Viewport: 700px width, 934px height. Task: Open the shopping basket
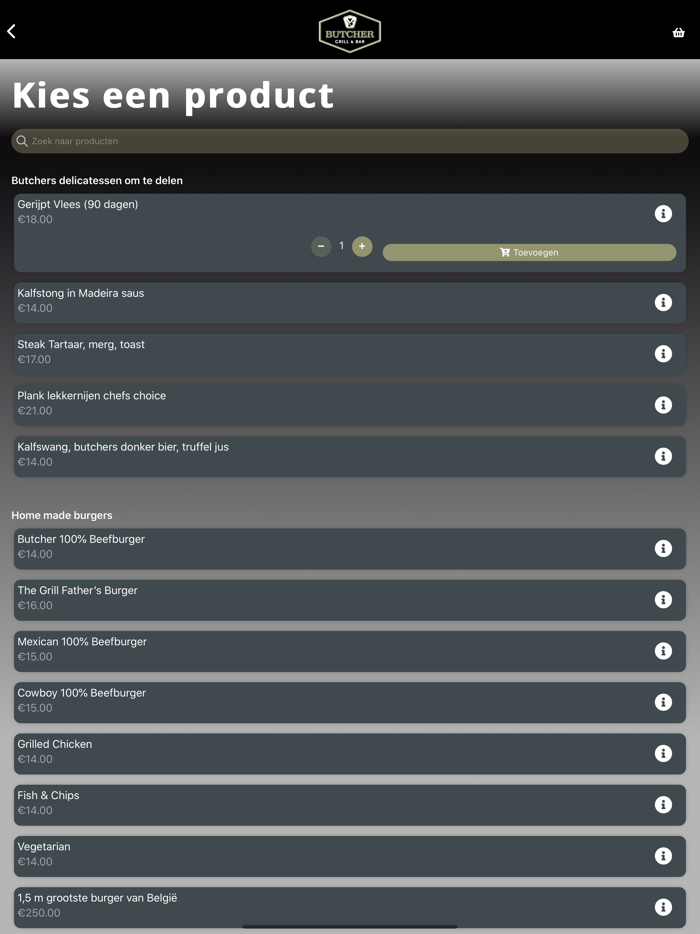coord(678,32)
